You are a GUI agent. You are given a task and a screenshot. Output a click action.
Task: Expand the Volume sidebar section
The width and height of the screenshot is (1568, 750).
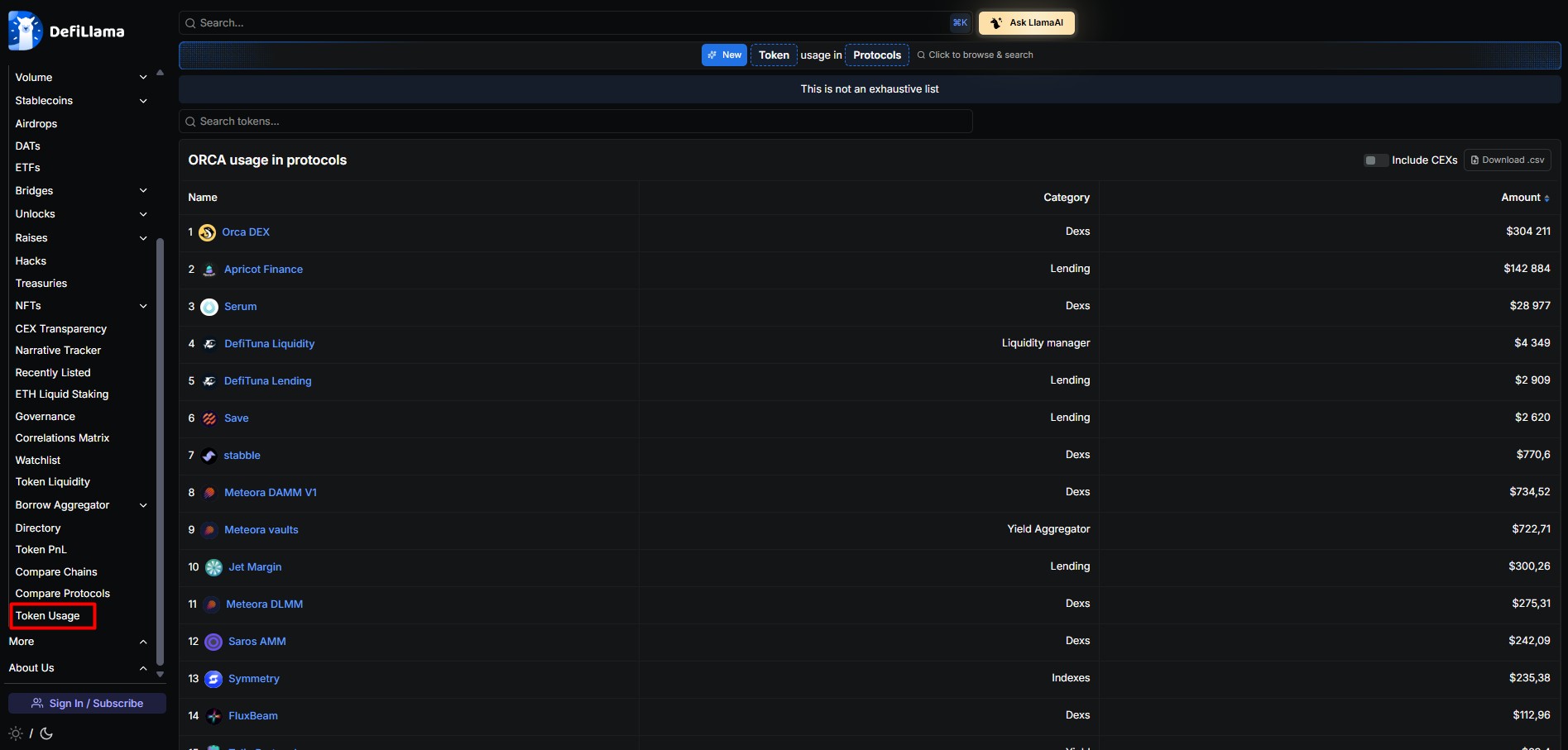[143, 78]
